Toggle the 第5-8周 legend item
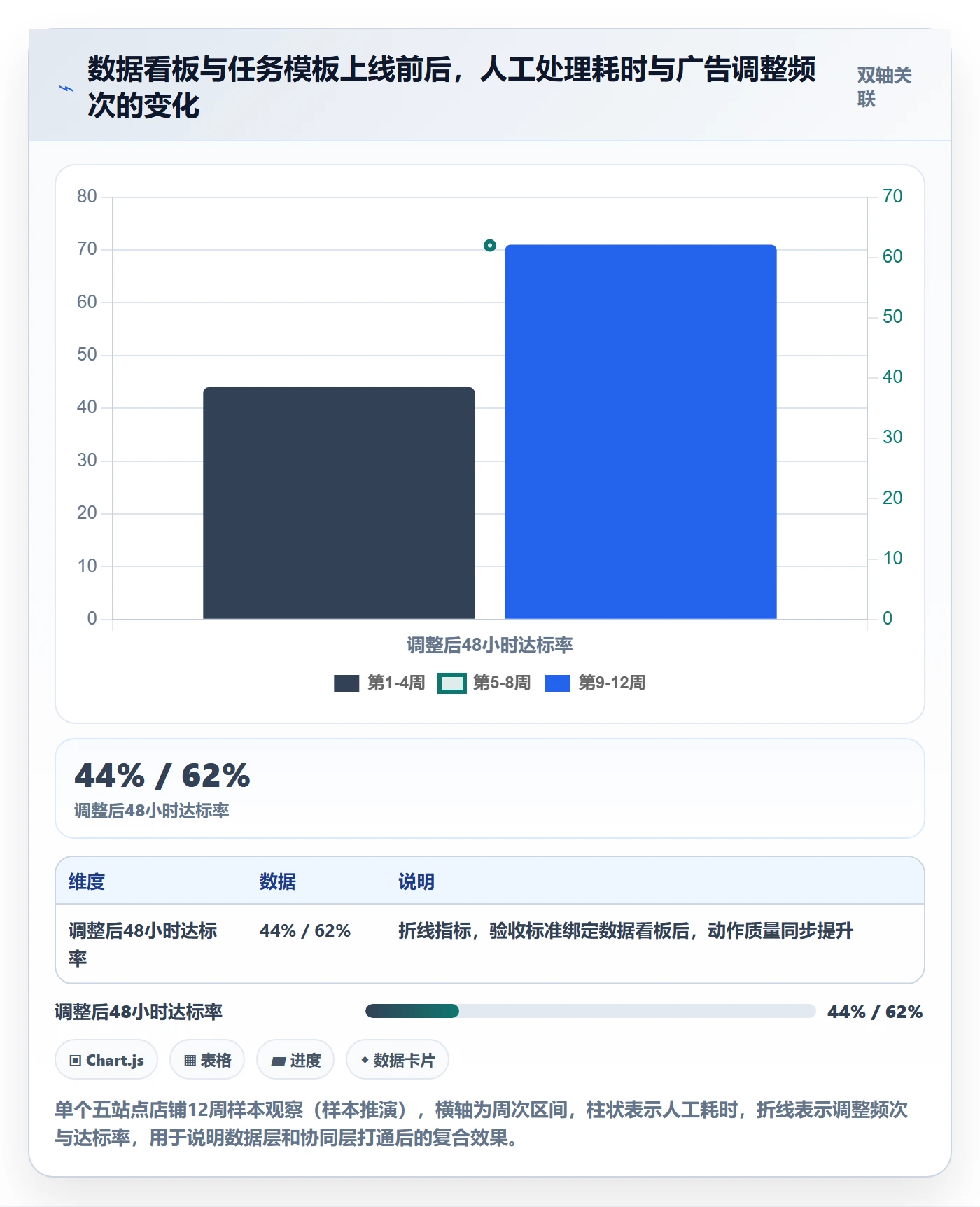 click(484, 683)
